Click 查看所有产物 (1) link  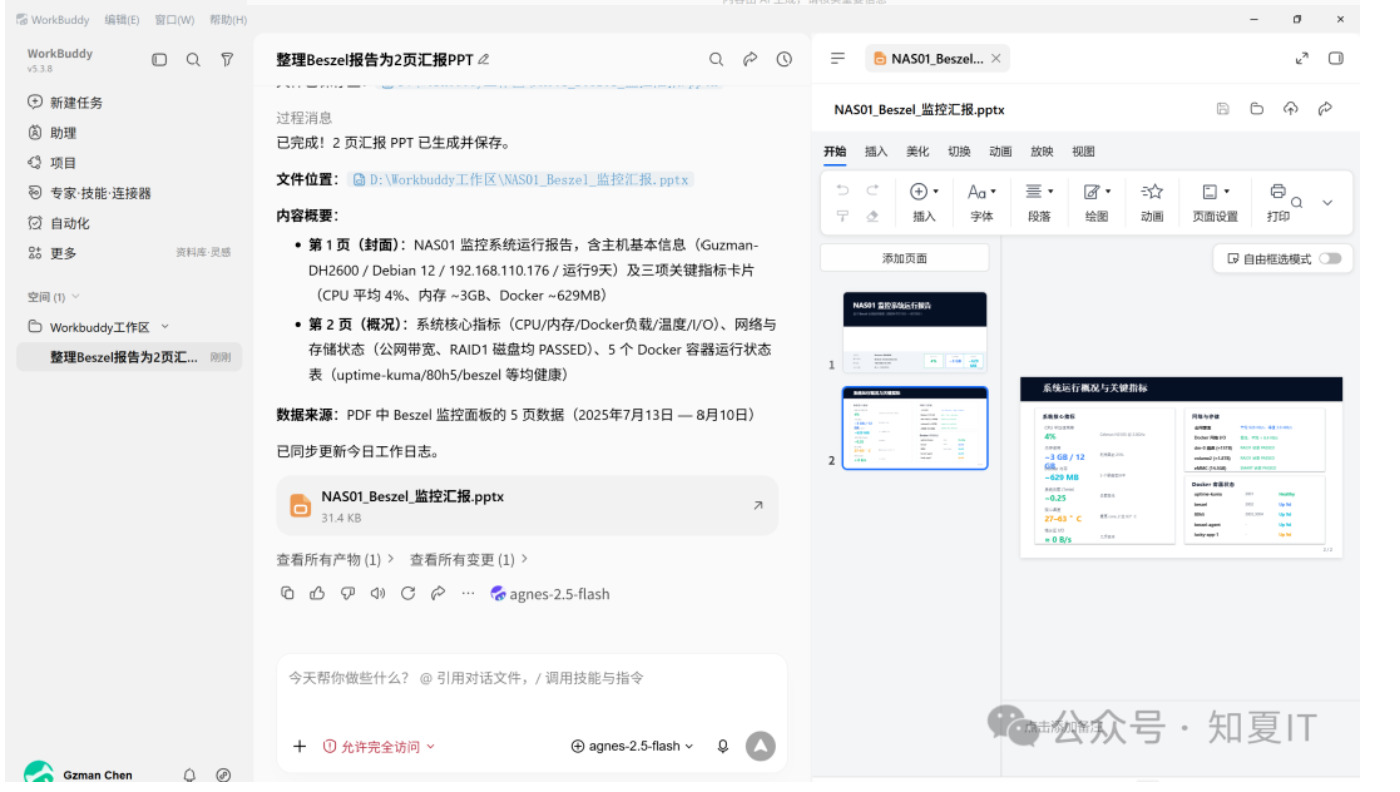click(336, 559)
